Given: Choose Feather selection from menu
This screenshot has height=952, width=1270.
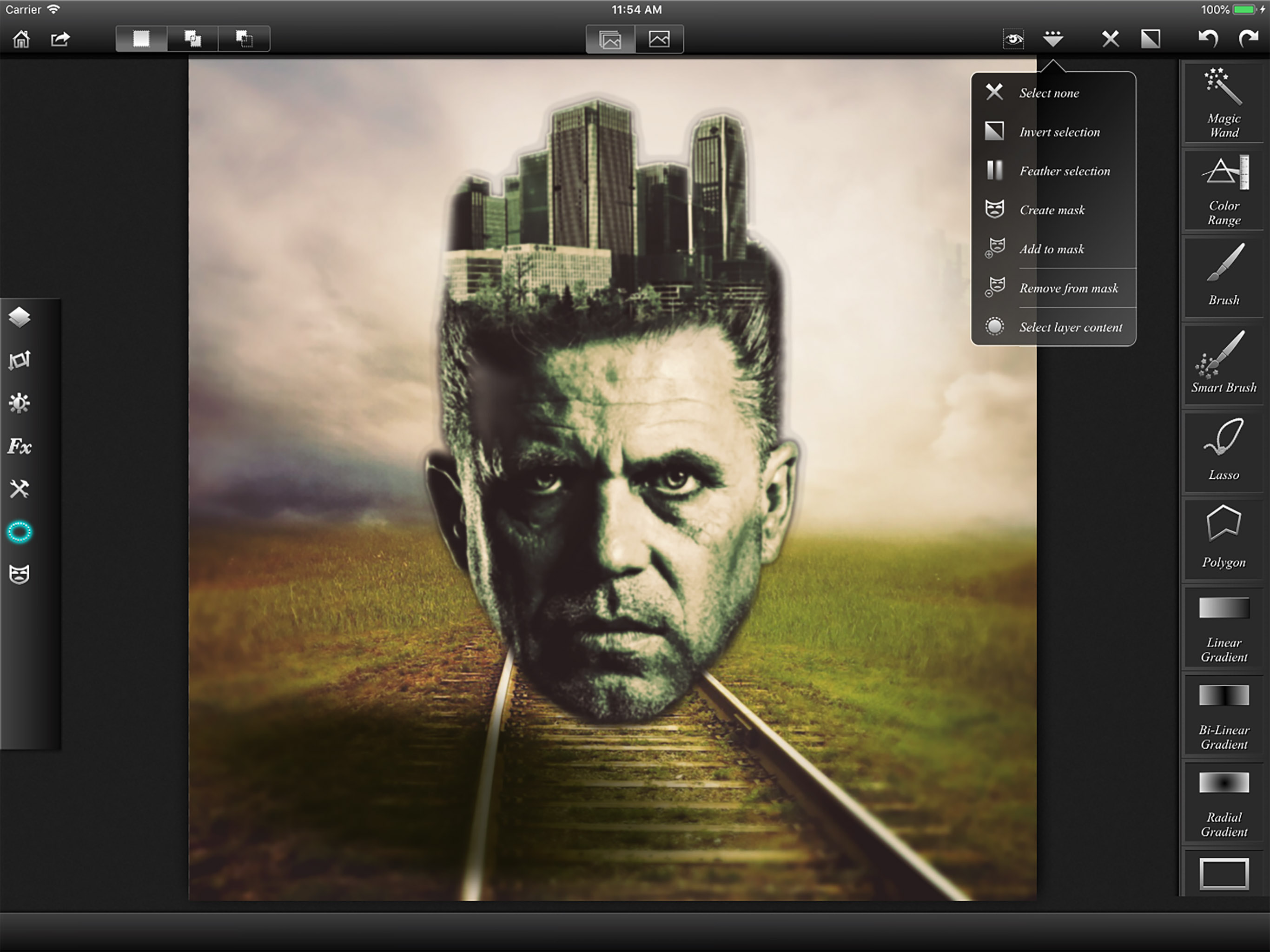Looking at the screenshot, I should [1064, 171].
